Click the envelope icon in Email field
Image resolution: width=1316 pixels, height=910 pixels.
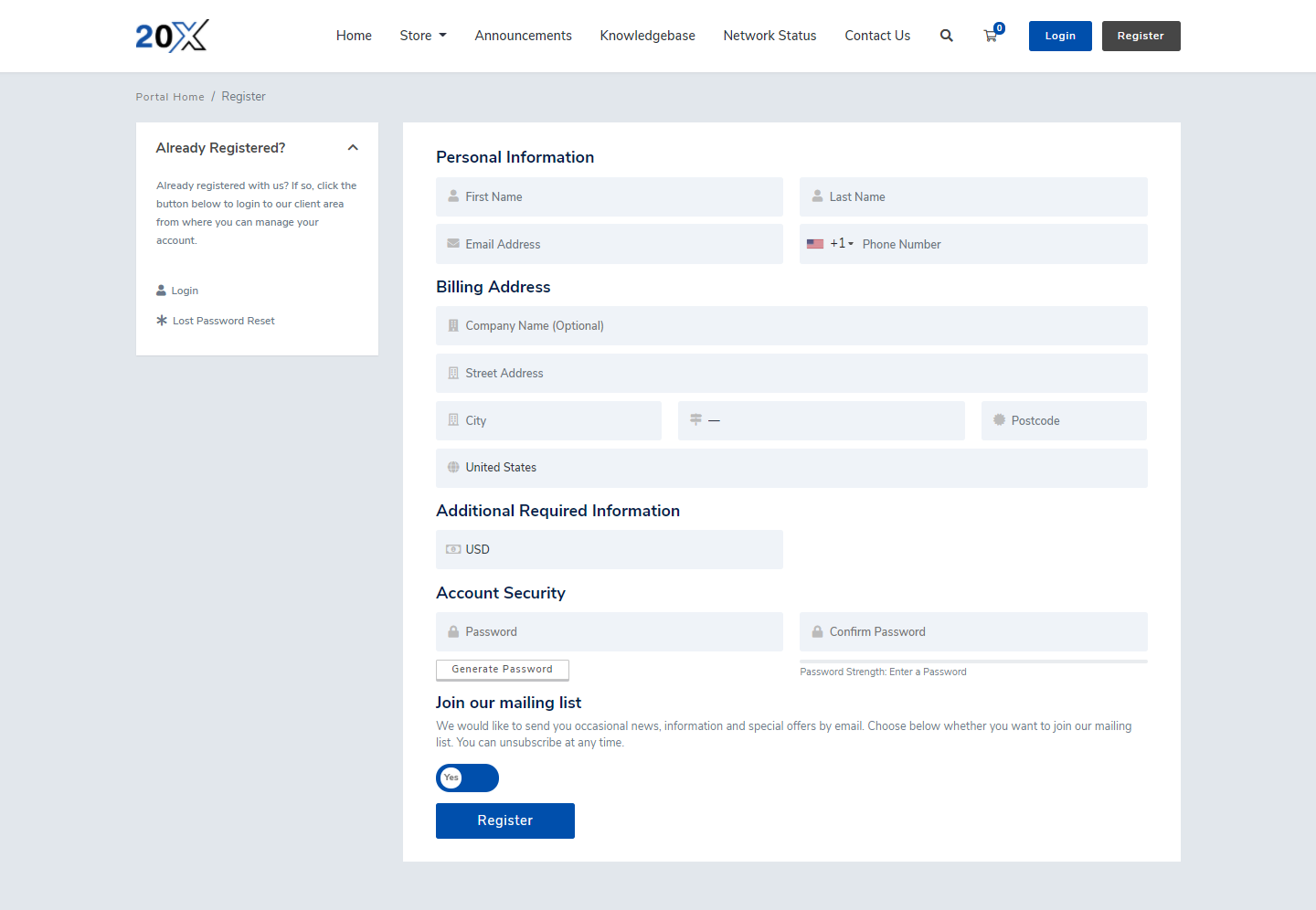(453, 244)
